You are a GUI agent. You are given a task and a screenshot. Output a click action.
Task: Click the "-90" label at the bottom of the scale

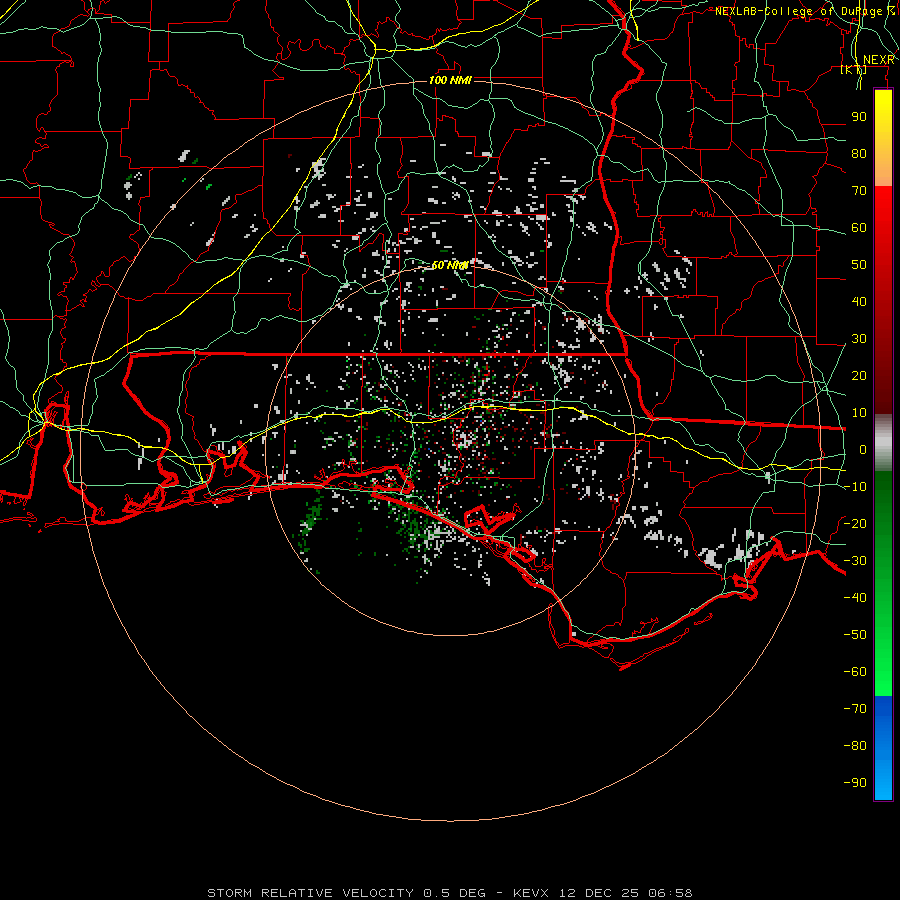[855, 783]
